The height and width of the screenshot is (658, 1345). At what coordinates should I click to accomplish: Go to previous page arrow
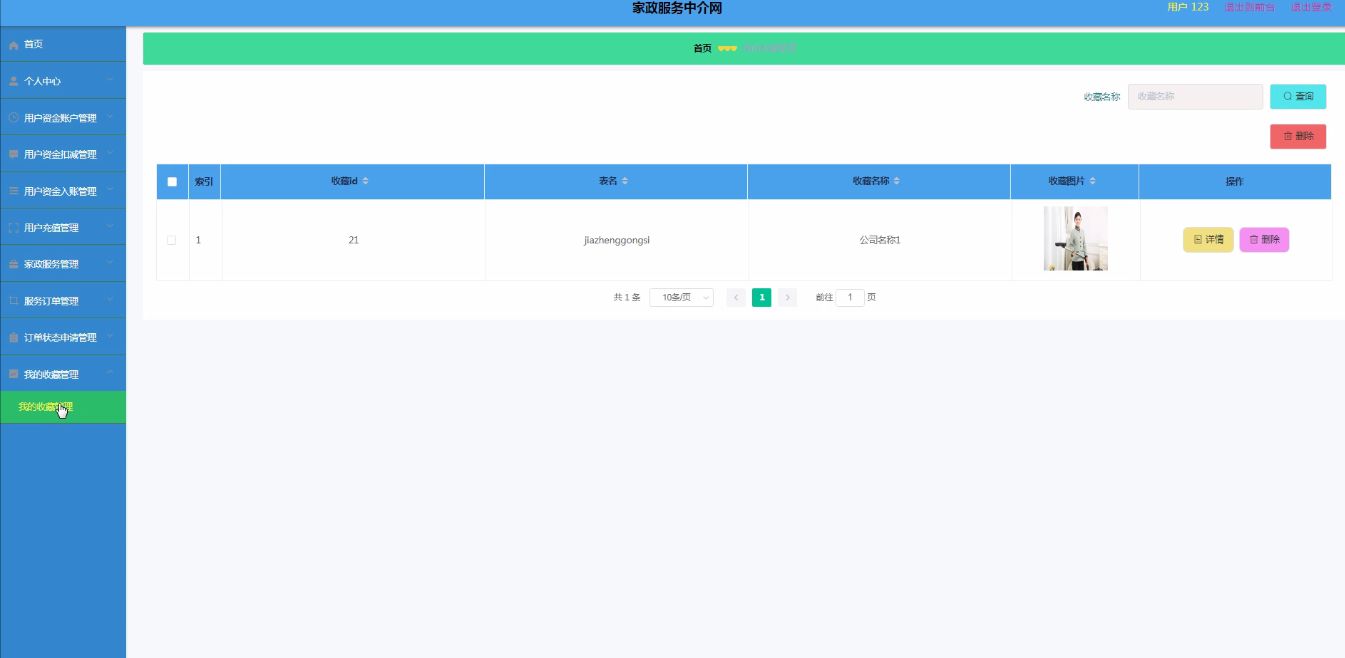tap(736, 297)
